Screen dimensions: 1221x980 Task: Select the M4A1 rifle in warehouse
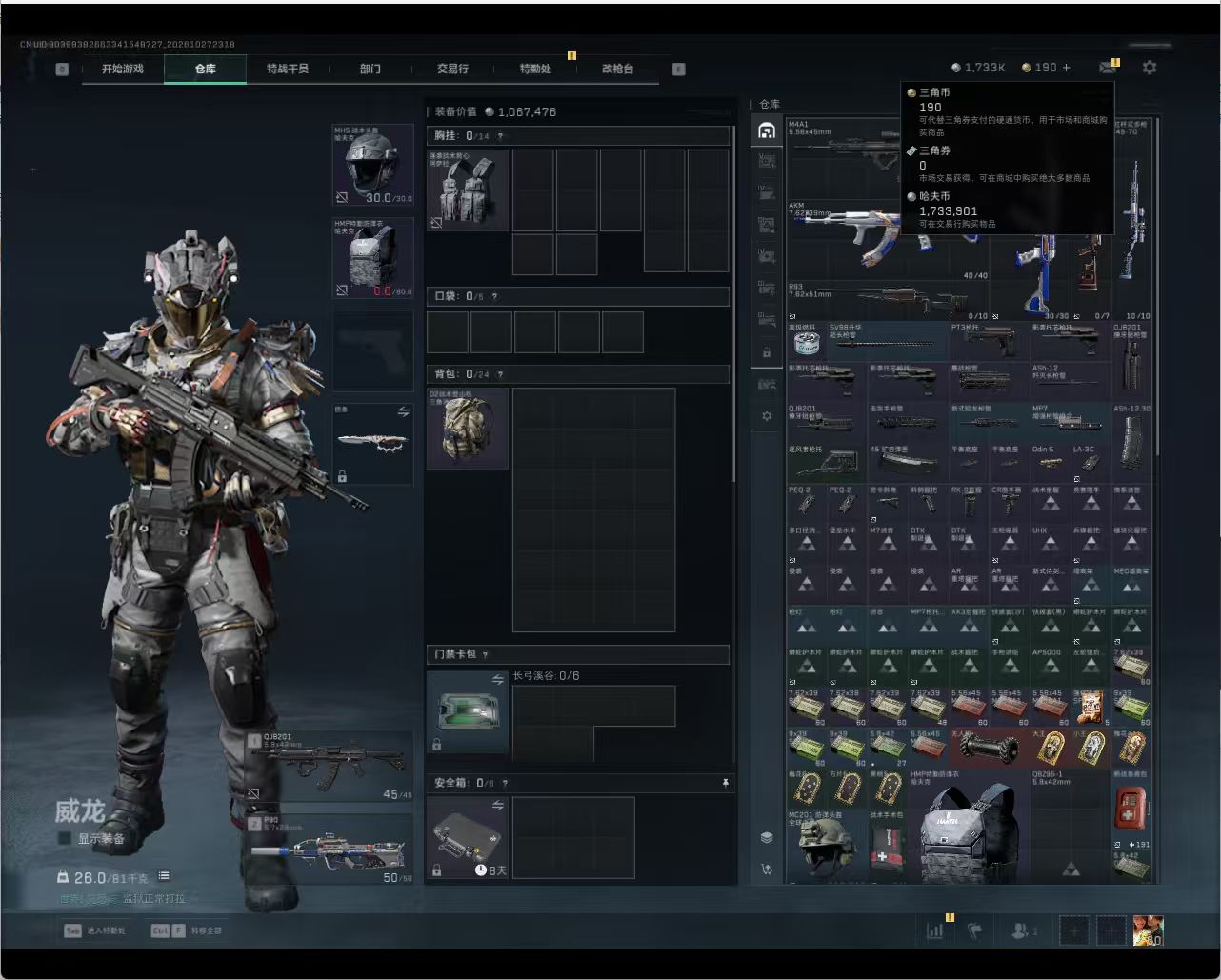click(843, 158)
